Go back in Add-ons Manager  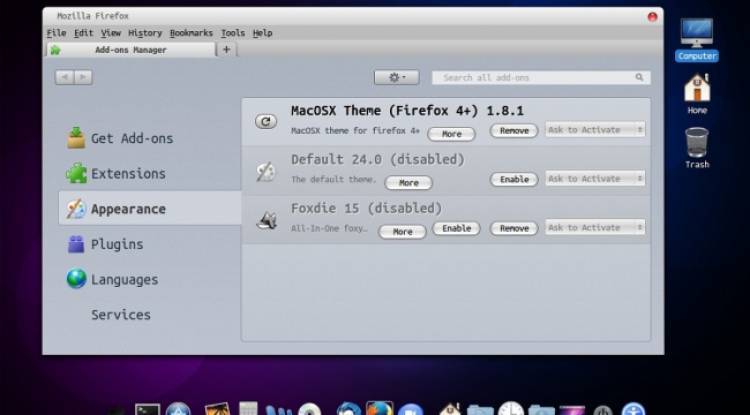click(x=65, y=77)
